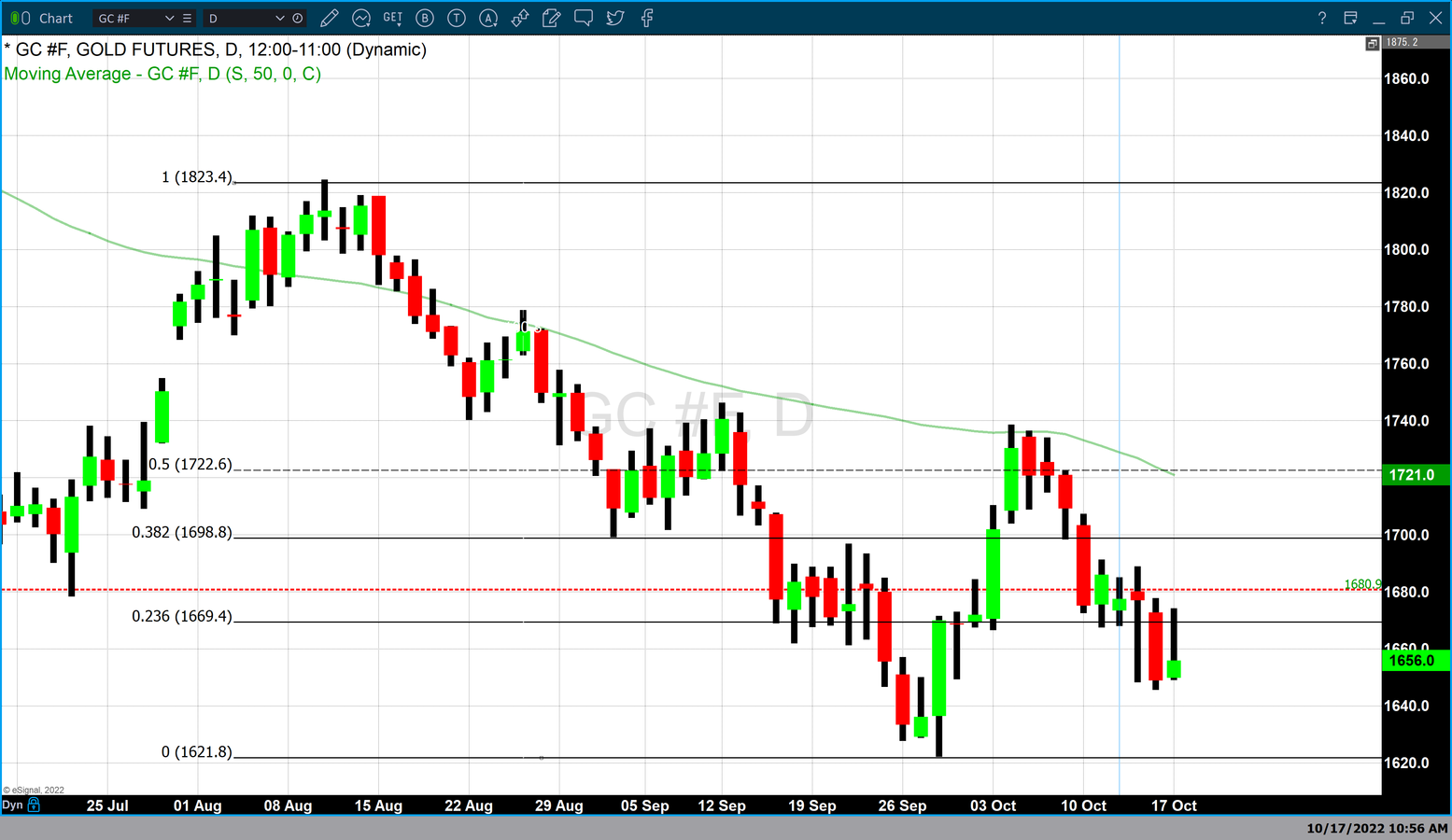Click the circled T toolbar icon
1452x840 pixels.
[x=457, y=18]
